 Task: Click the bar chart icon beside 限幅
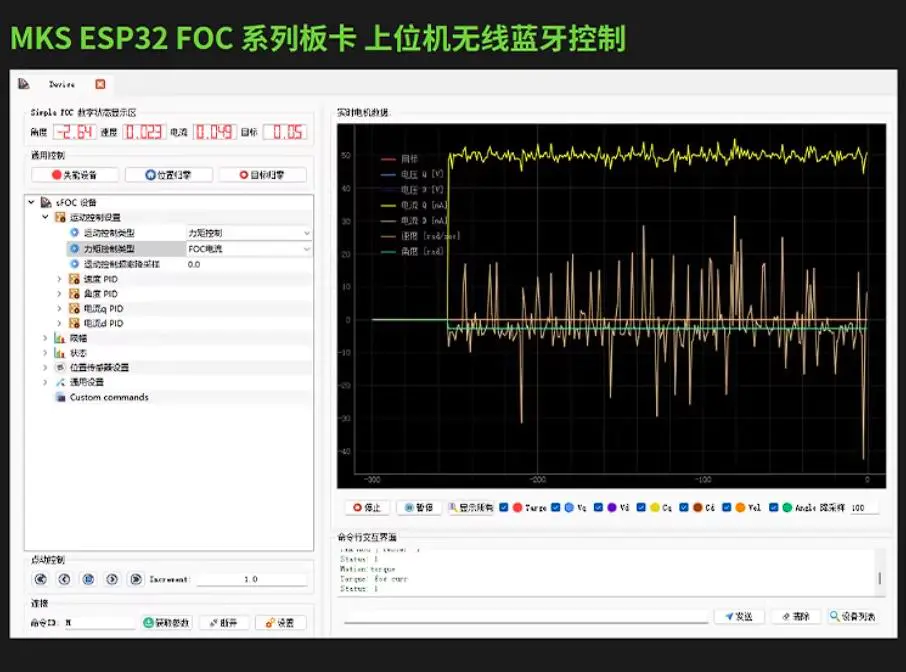point(60,338)
